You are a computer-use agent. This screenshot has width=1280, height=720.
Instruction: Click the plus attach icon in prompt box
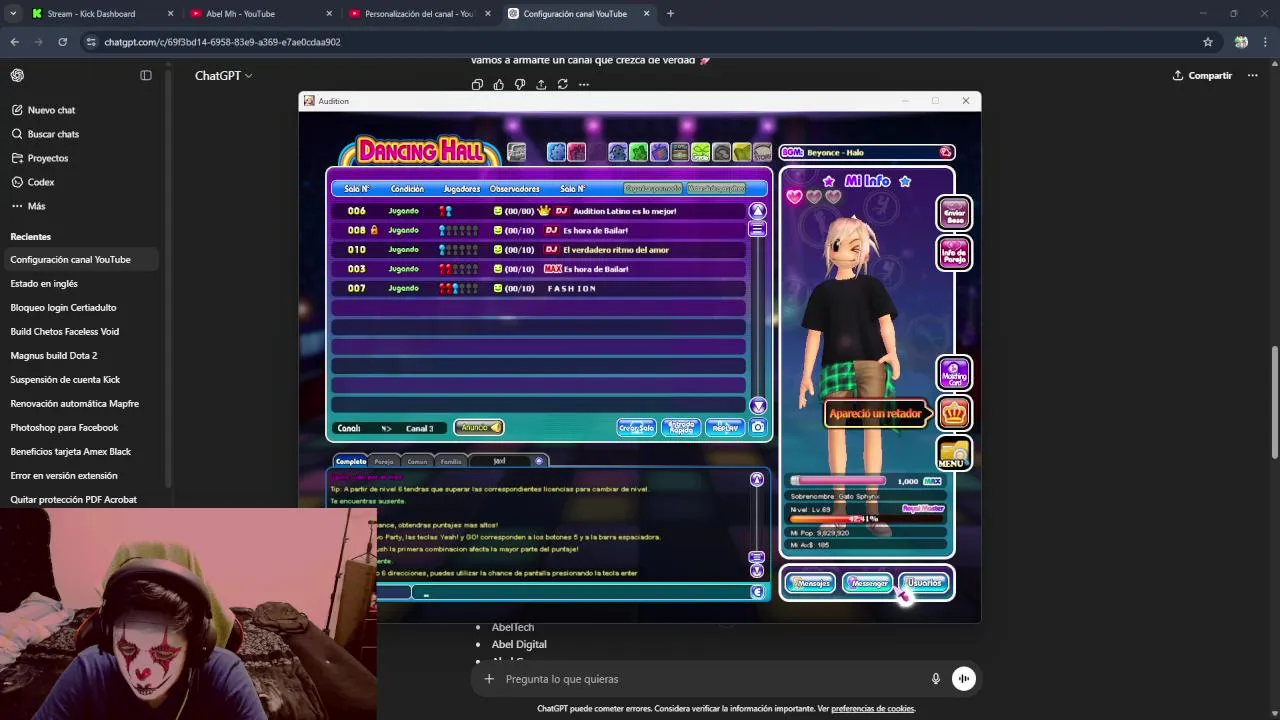pyautogui.click(x=489, y=679)
